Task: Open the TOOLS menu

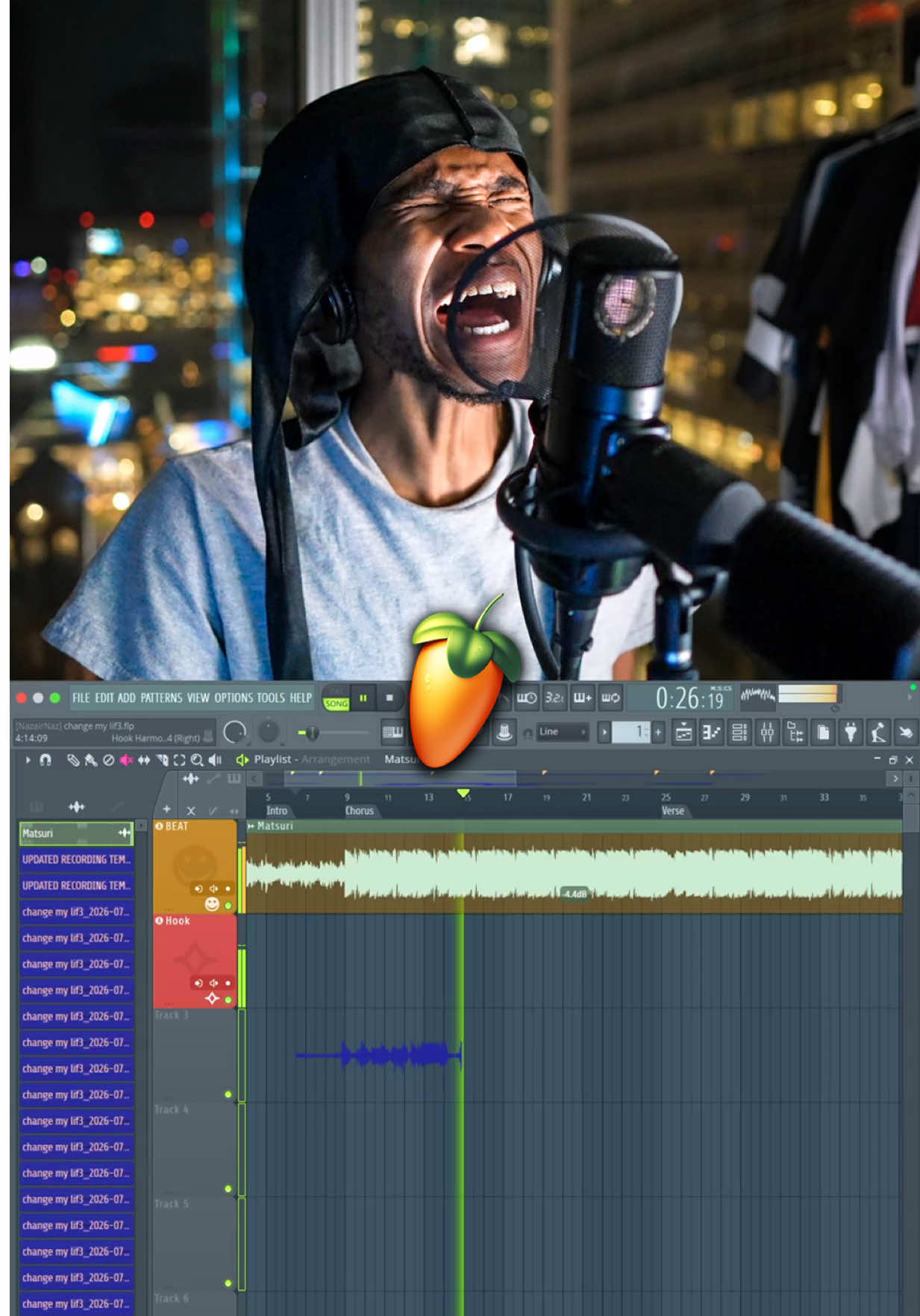Action: [x=271, y=698]
